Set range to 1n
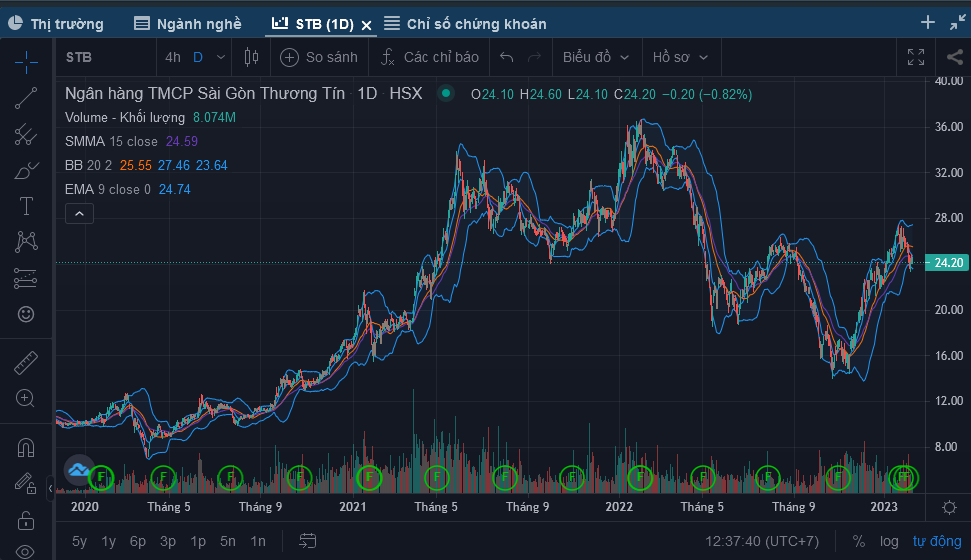Viewport: 971px width, 560px height. pyautogui.click(x=258, y=541)
